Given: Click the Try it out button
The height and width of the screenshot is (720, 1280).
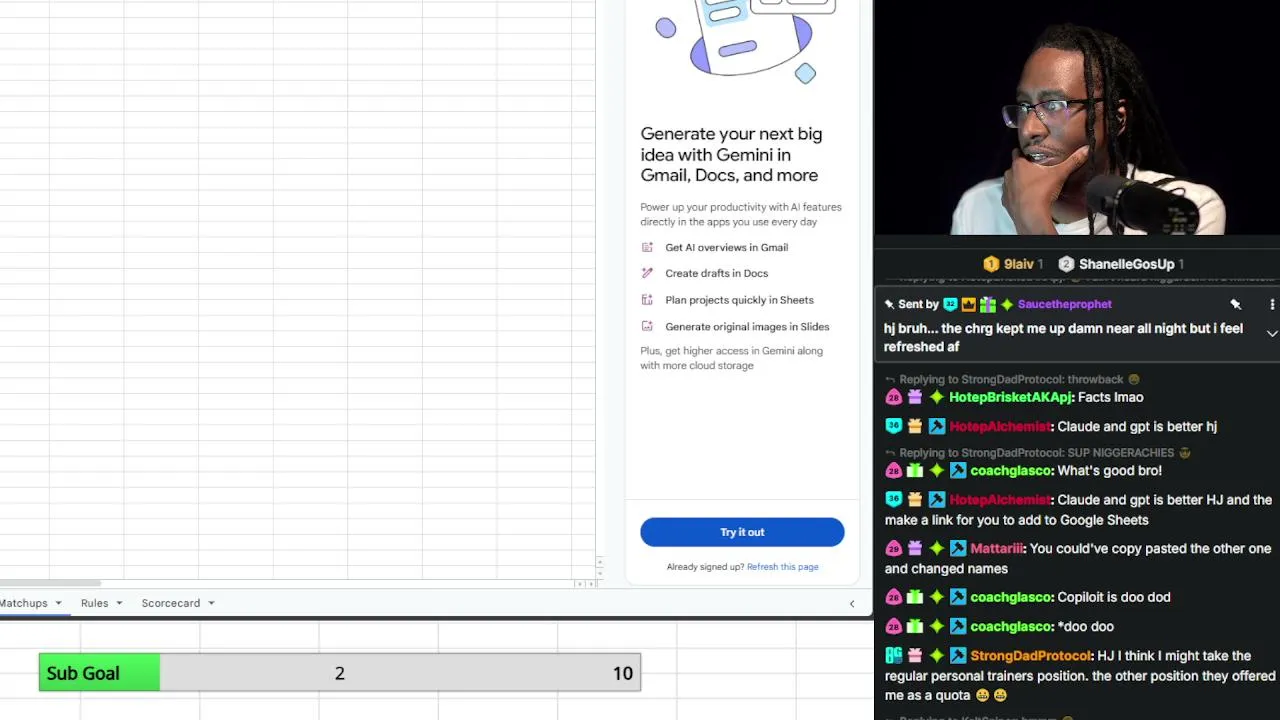Looking at the screenshot, I should [742, 532].
